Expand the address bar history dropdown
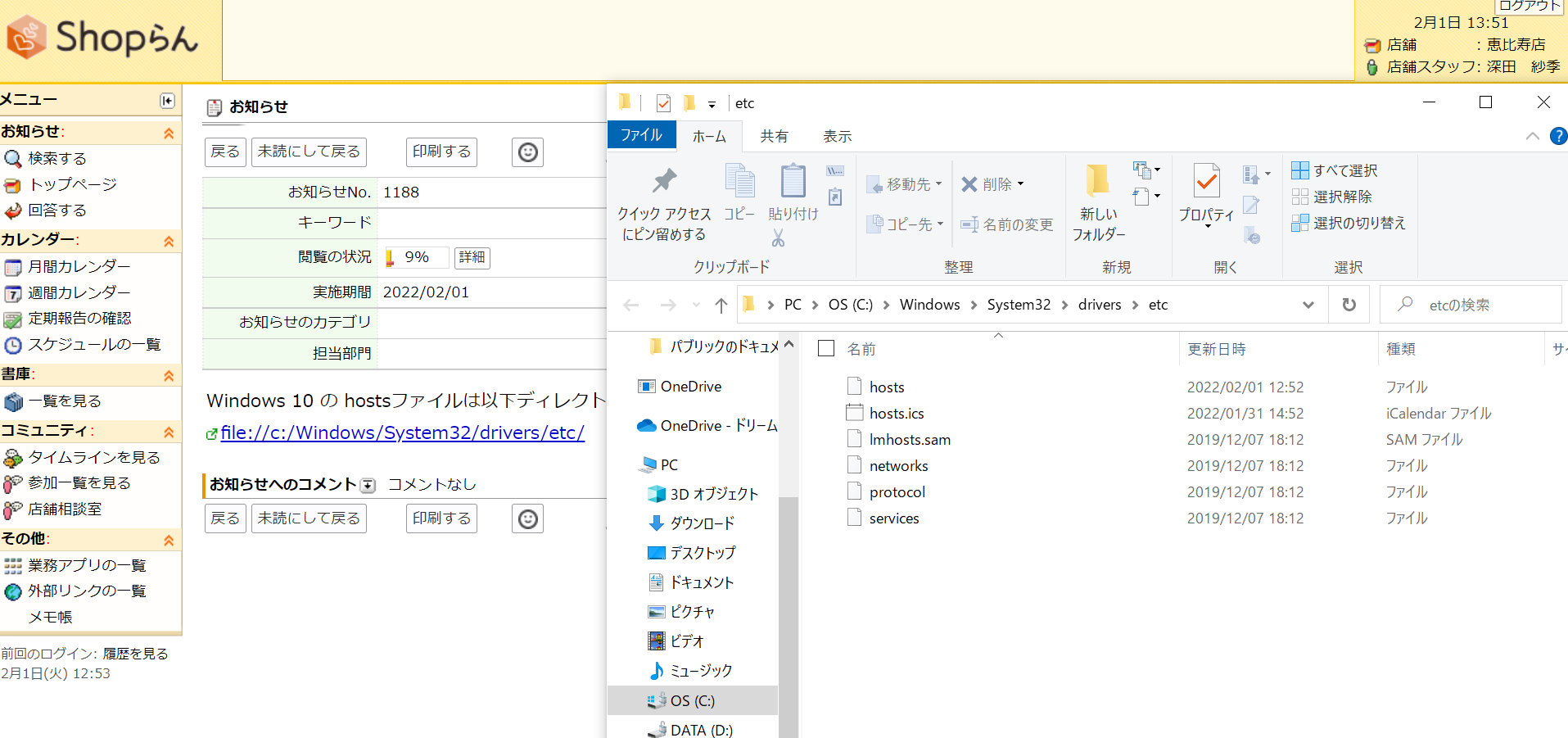The image size is (1568, 738). tap(1308, 305)
